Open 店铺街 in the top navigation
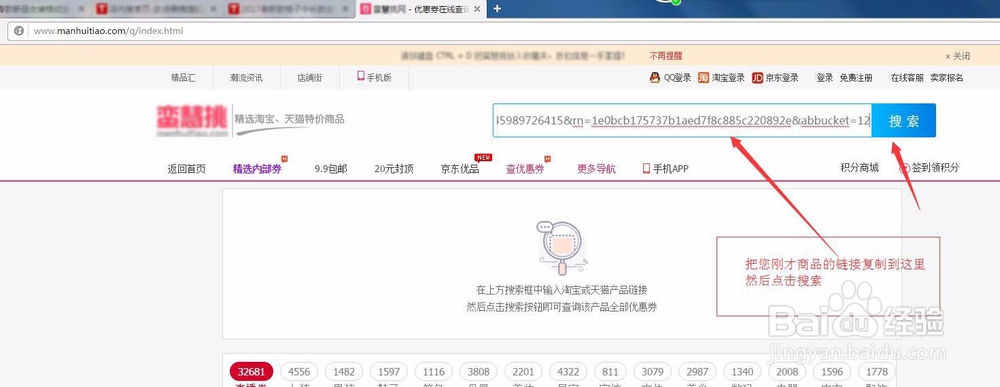 click(309, 78)
